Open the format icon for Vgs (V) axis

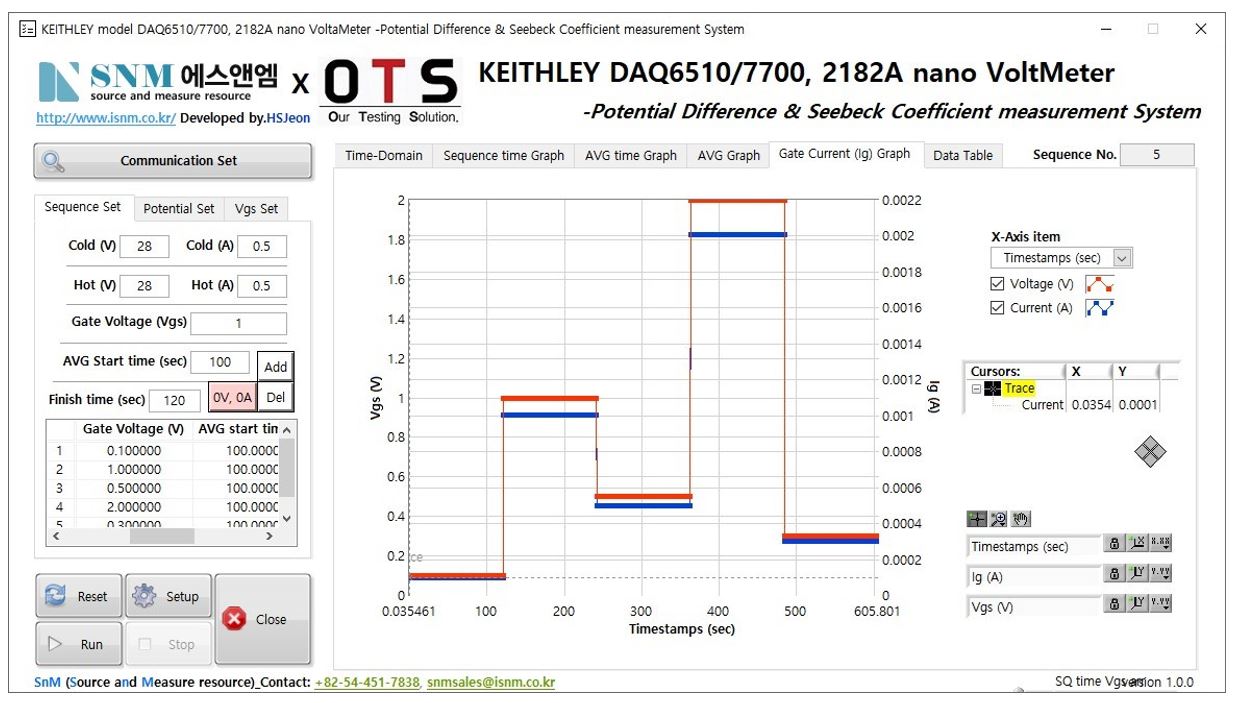pyautogui.click(x=1160, y=604)
